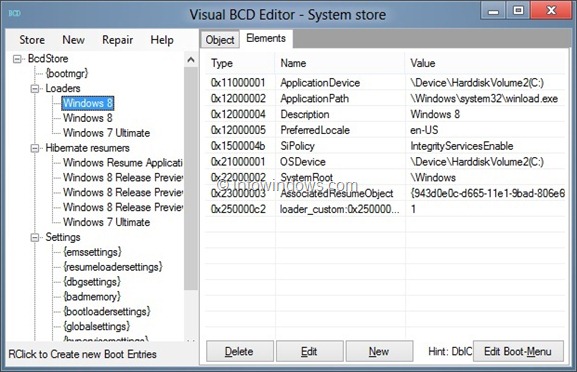This screenshot has width=577, height=372.
Task: Collapse the Loaders tree node
Action: [x=35, y=89]
